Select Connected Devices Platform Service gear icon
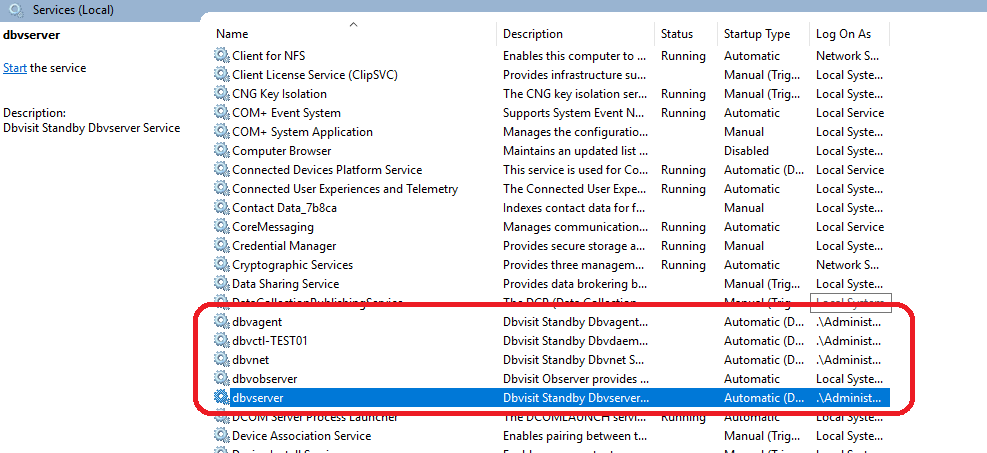 click(x=222, y=169)
